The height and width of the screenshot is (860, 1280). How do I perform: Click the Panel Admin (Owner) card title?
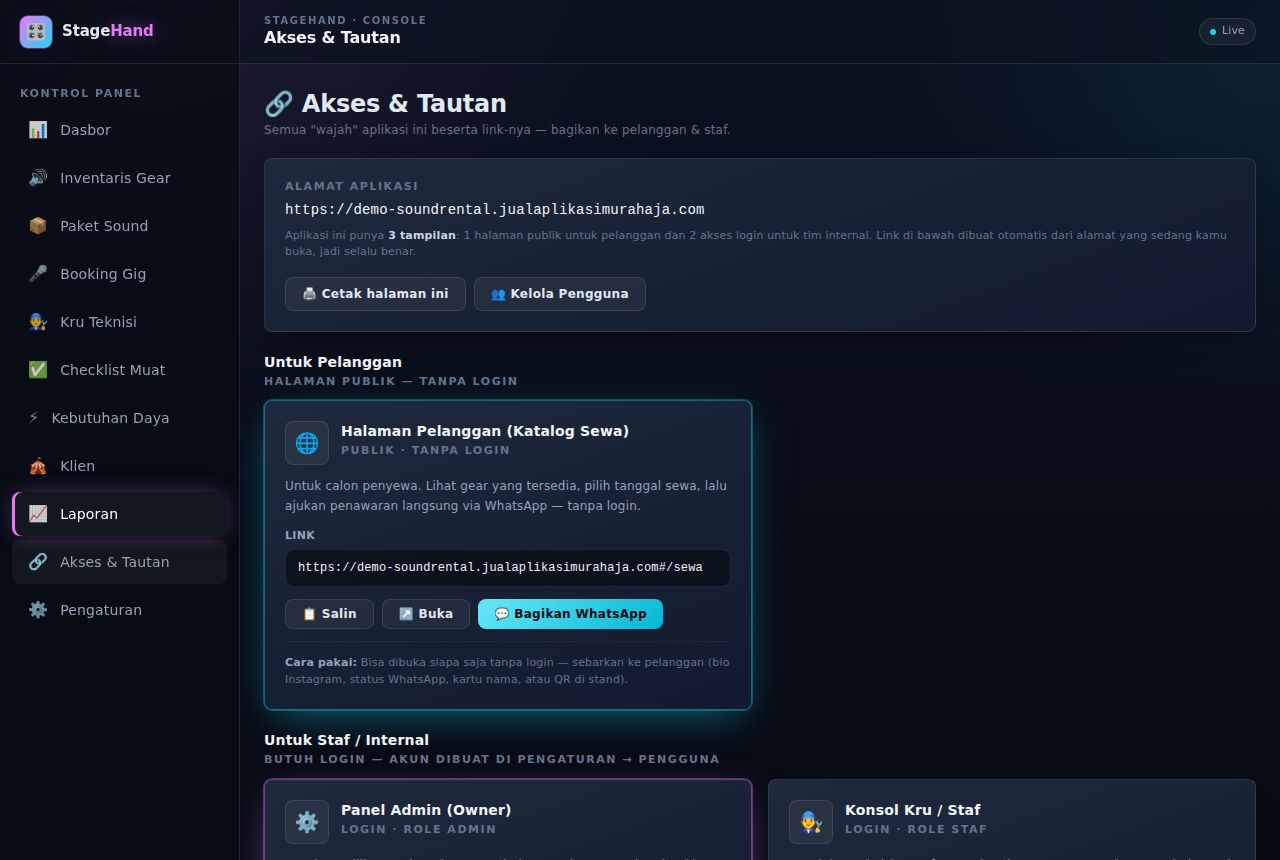click(x=426, y=810)
